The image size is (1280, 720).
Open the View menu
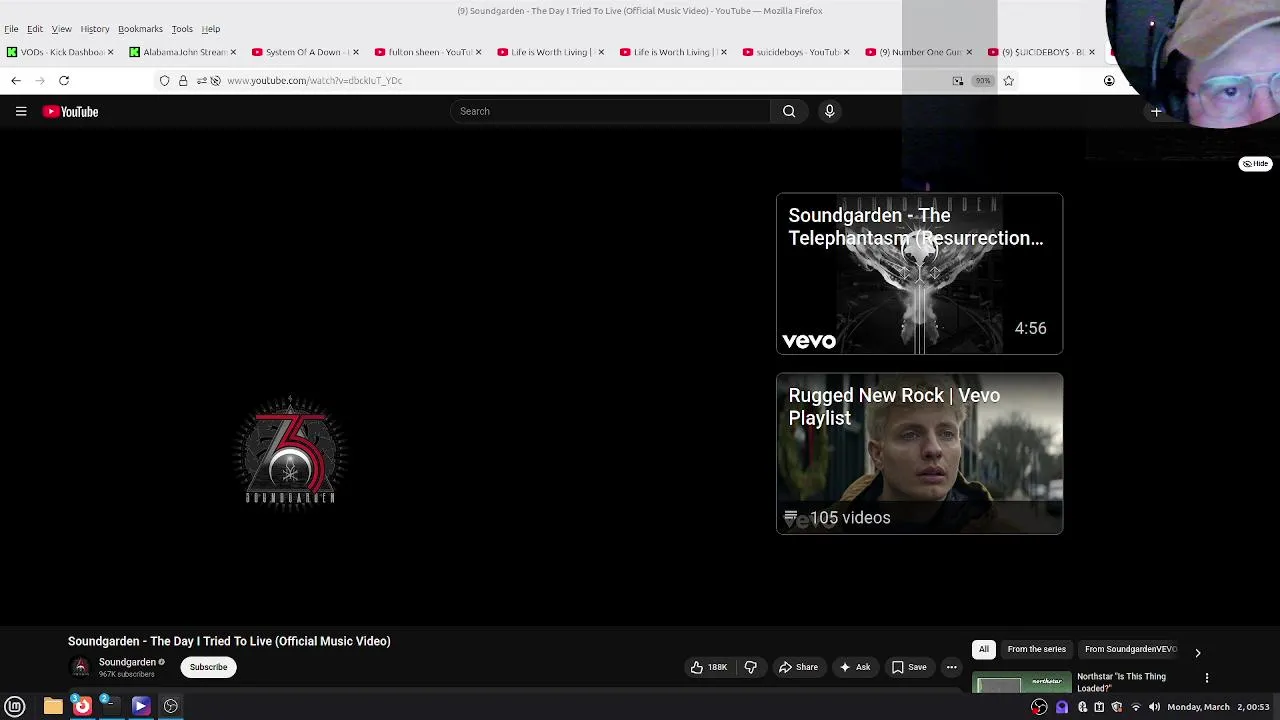pos(62,29)
